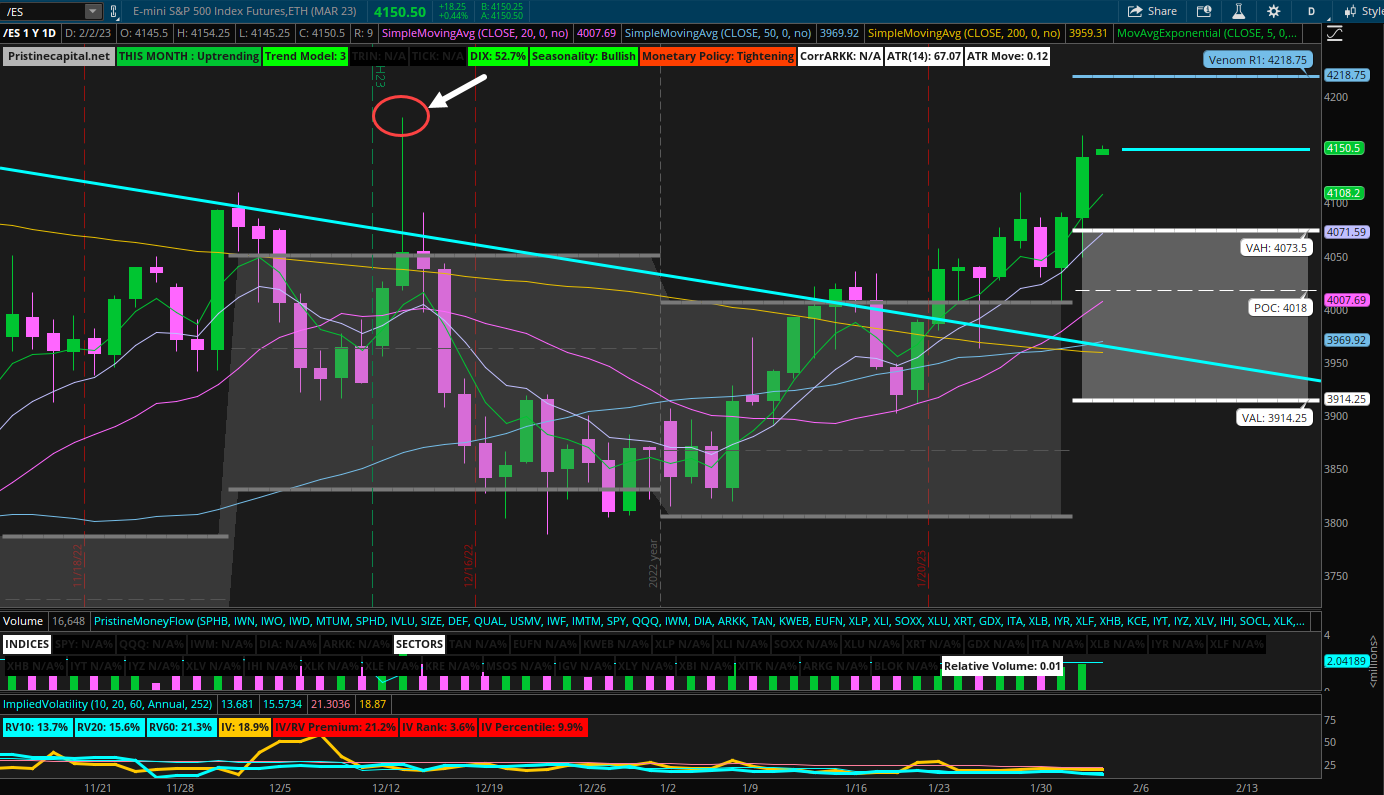Viewport: 1384px width, 795px height.
Task: Click the 2022 year vertical marker
Action: pyautogui.click(x=653, y=563)
